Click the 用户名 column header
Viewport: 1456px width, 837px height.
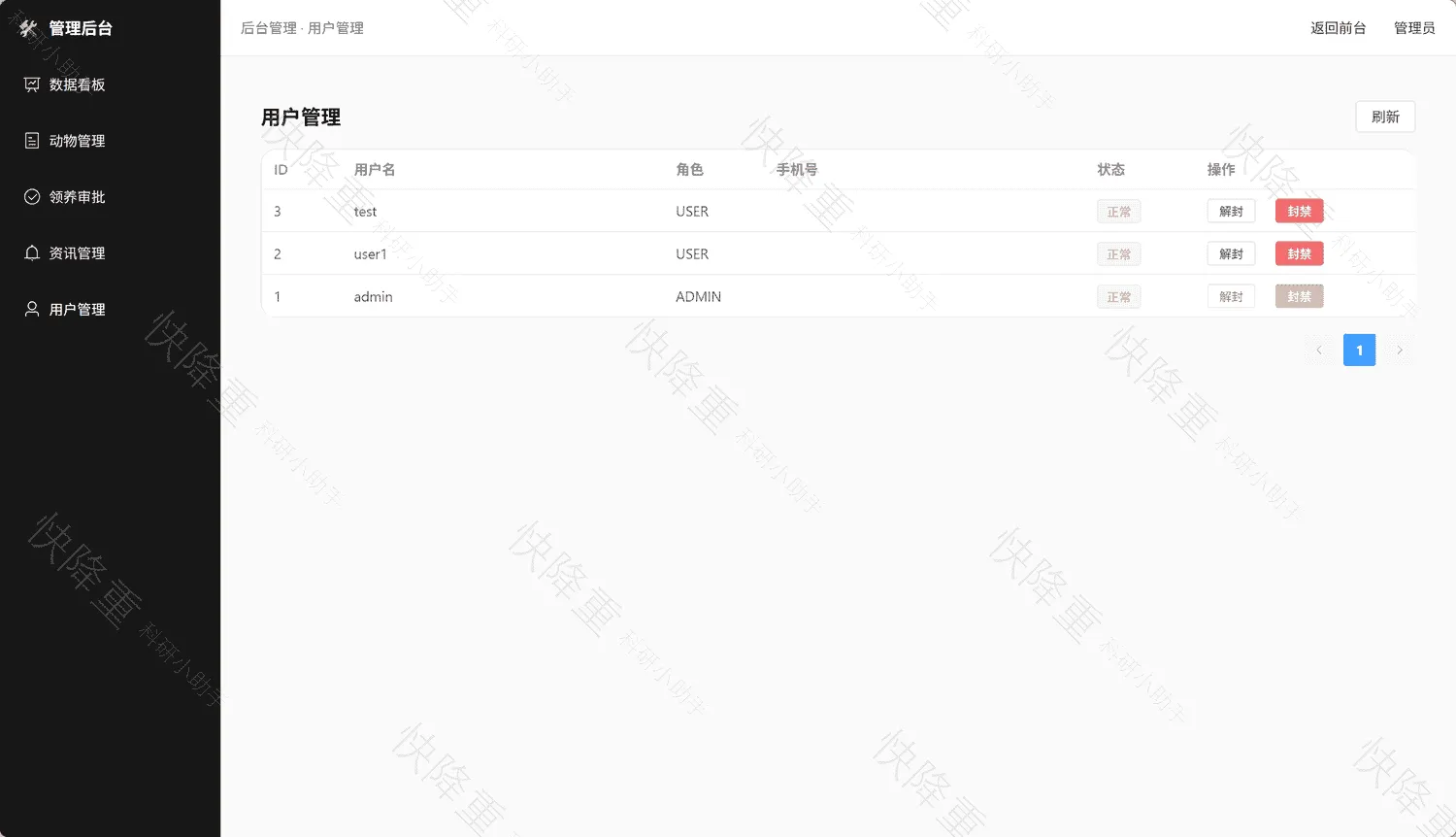375,170
